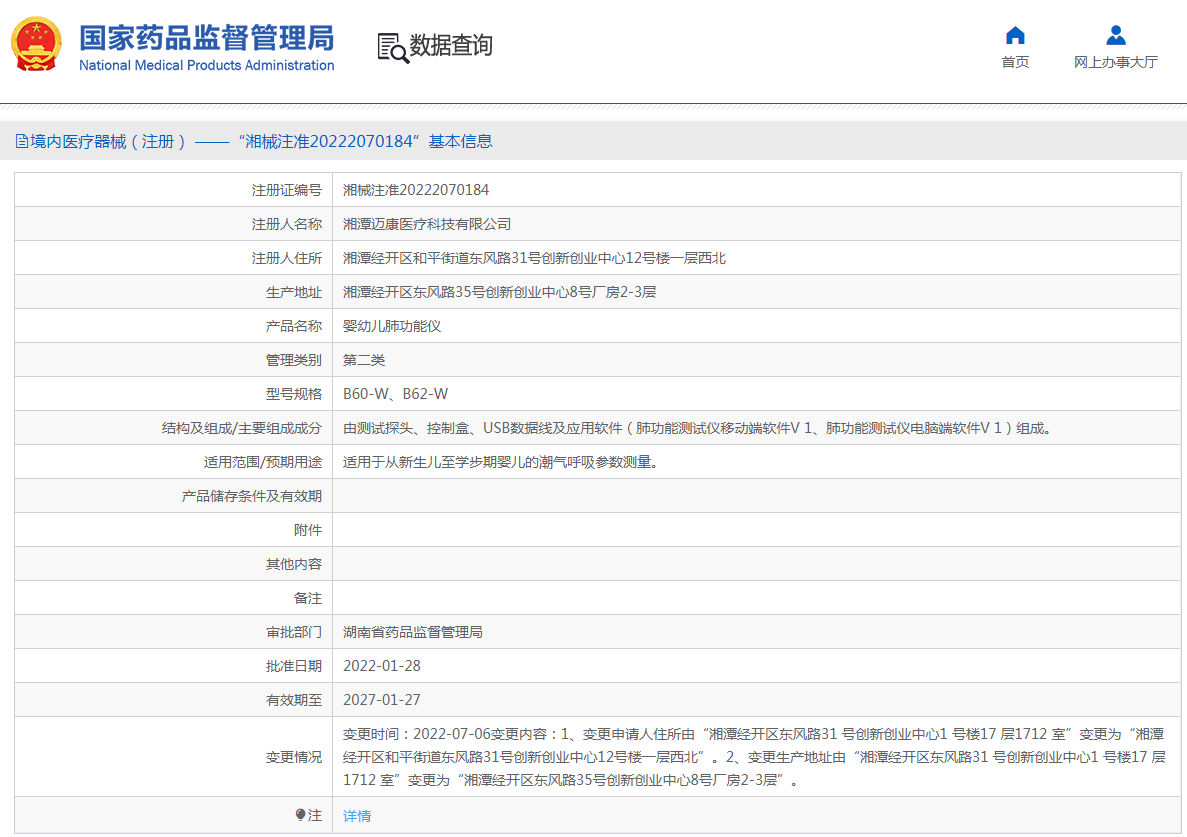Click the 结构及组成/主要组成成分 label
The height and width of the screenshot is (837, 1187).
241,428
